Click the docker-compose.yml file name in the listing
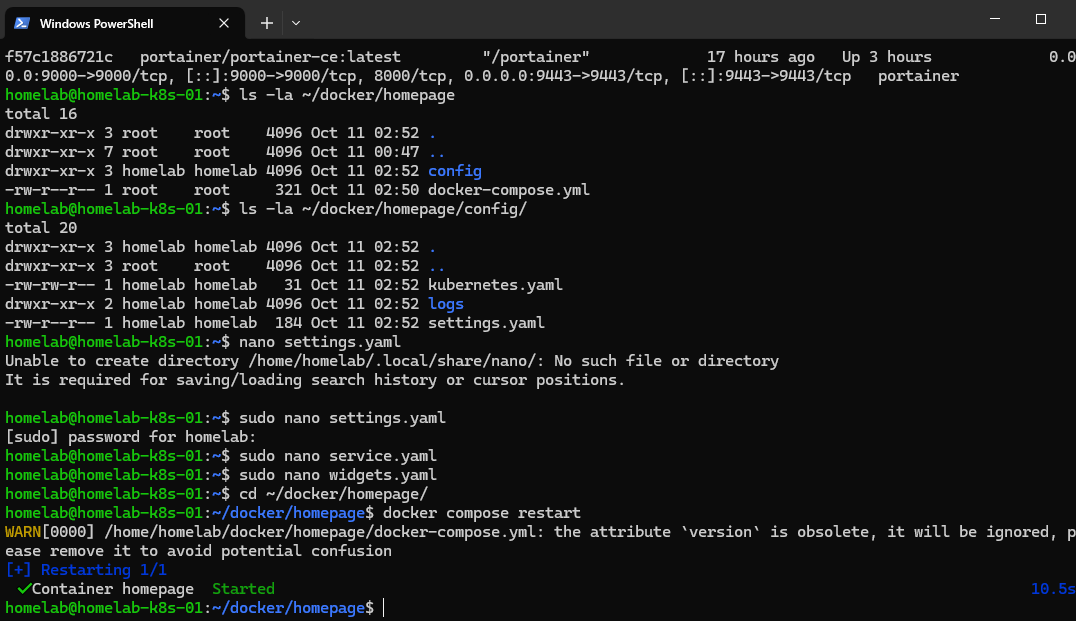The width and height of the screenshot is (1076, 621). point(508,190)
